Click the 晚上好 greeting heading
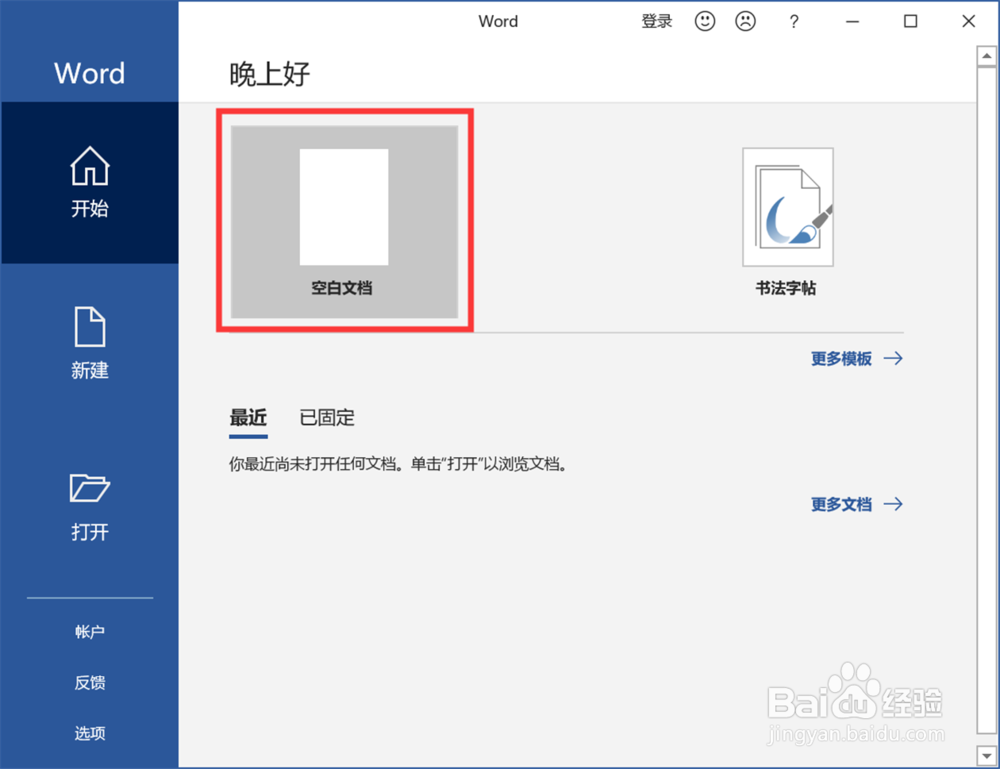 (269, 74)
